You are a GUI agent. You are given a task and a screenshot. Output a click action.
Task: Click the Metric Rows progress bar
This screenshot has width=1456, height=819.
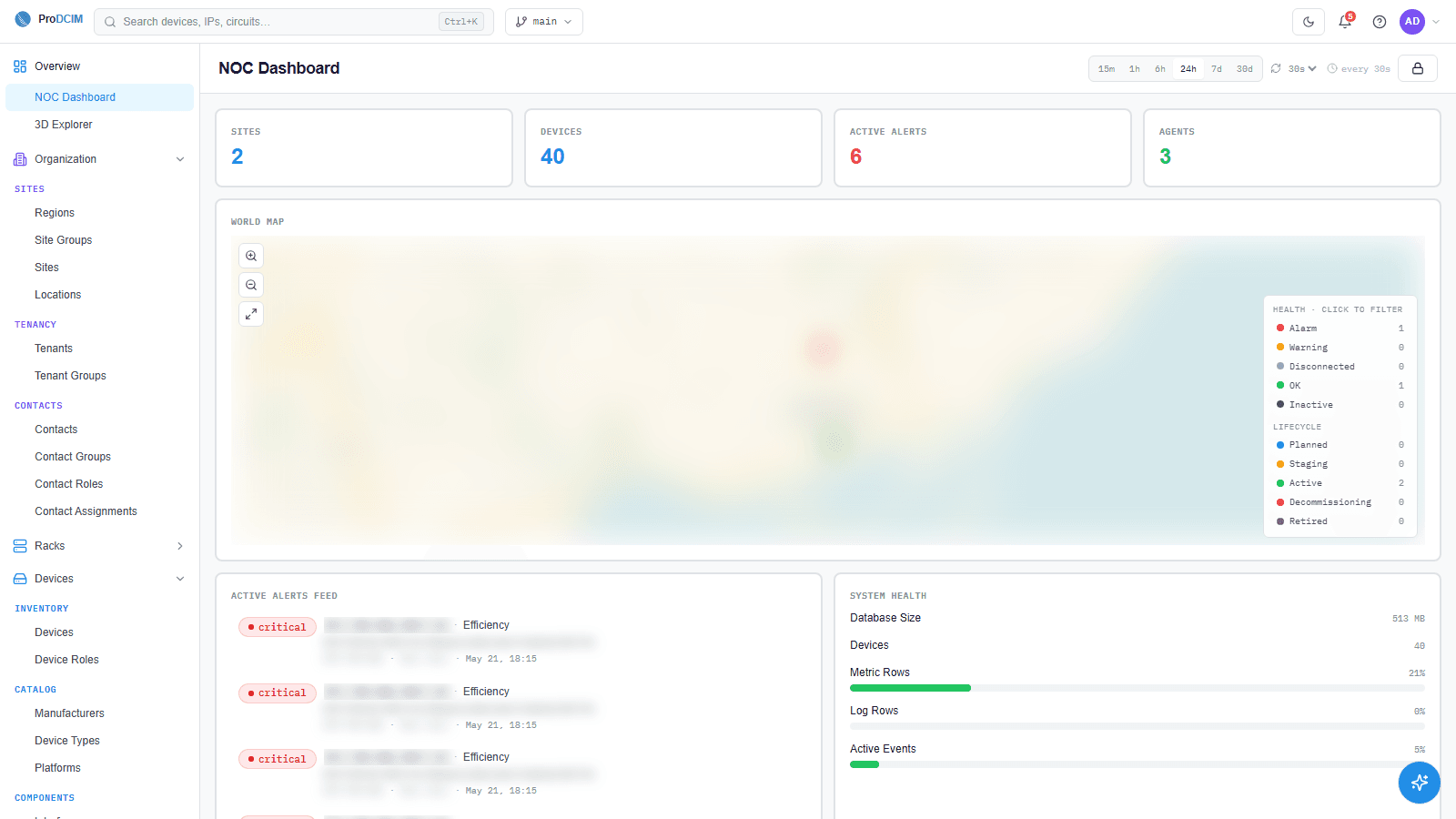[1137, 688]
